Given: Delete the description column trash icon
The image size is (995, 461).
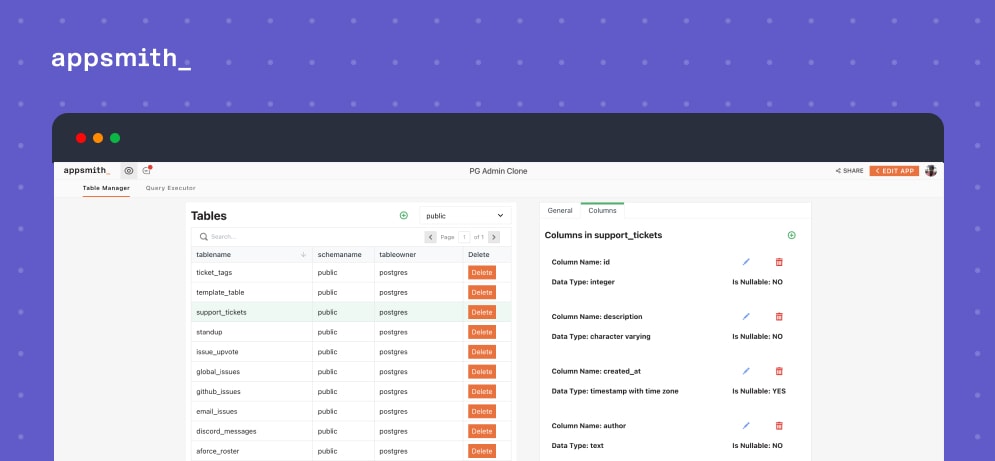Looking at the screenshot, I should pos(779,316).
